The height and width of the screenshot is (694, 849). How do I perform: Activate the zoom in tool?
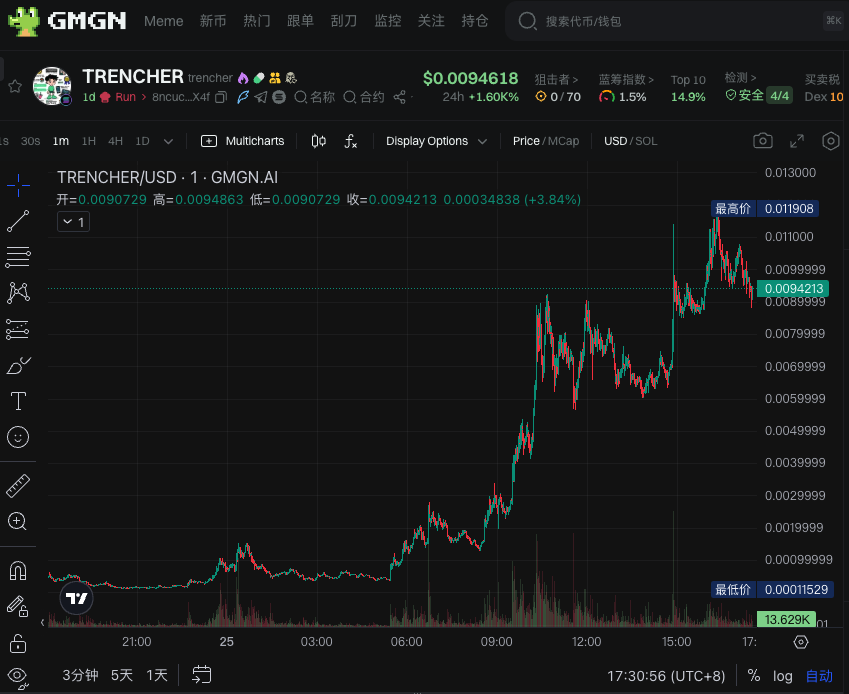click(x=17, y=521)
